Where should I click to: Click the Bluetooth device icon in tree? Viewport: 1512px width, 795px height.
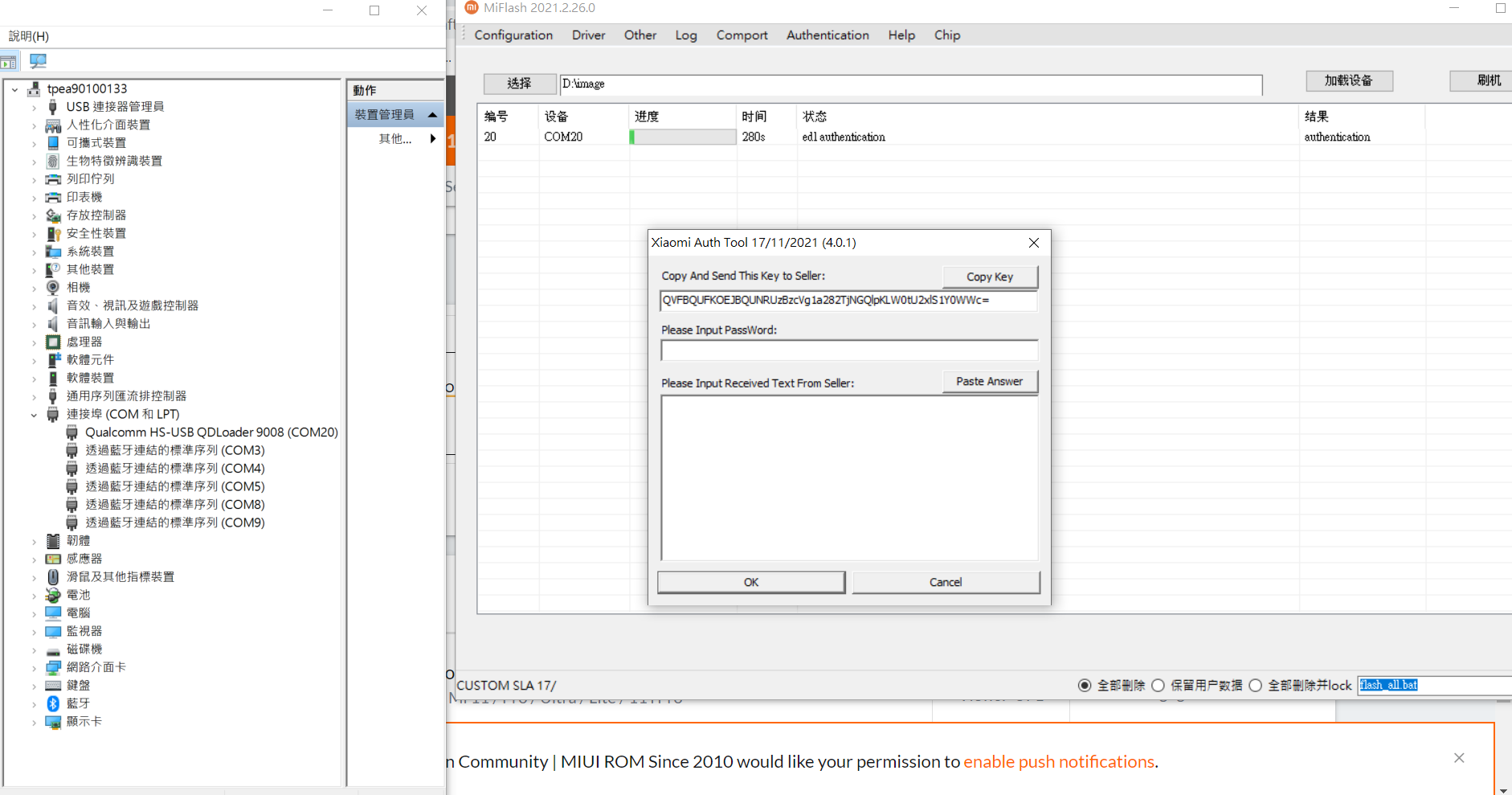tap(53, 703)
